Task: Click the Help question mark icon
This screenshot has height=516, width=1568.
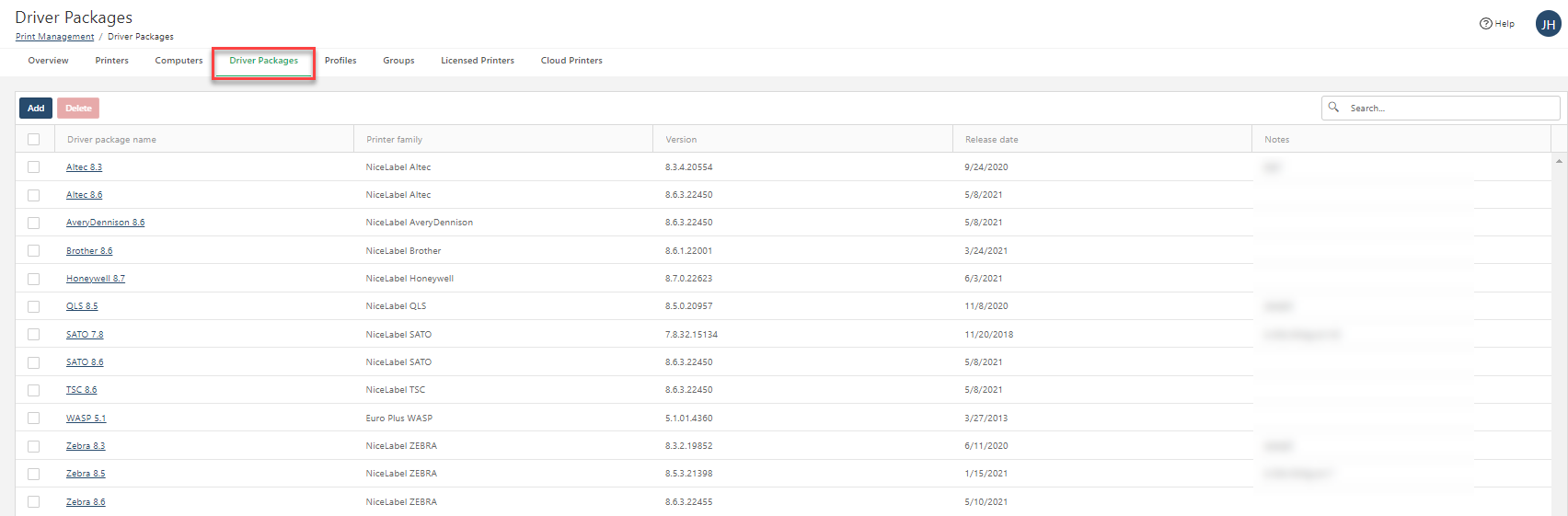Action: tap(1485, 24)
